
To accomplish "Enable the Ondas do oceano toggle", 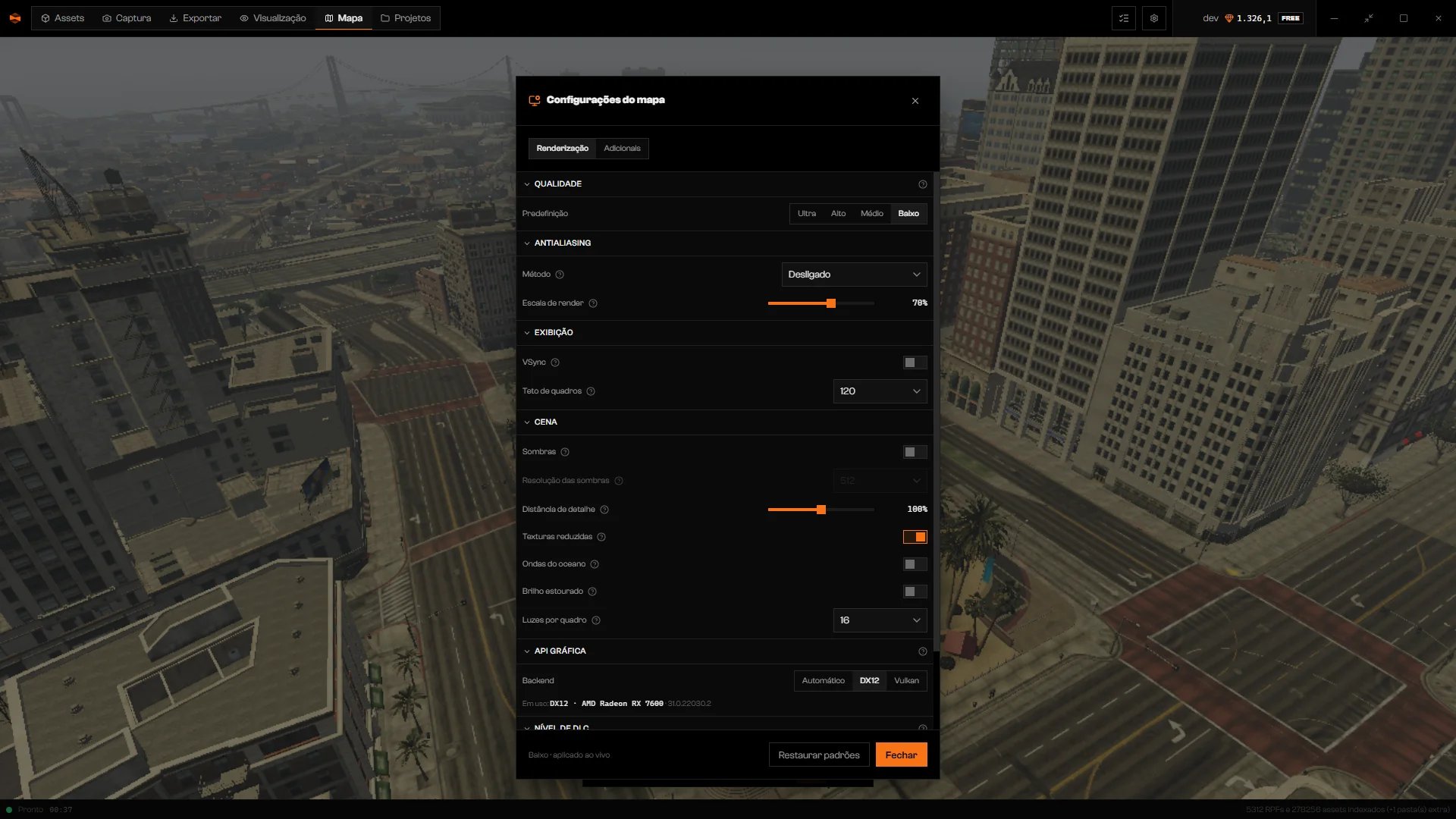I will pos(915,564).
